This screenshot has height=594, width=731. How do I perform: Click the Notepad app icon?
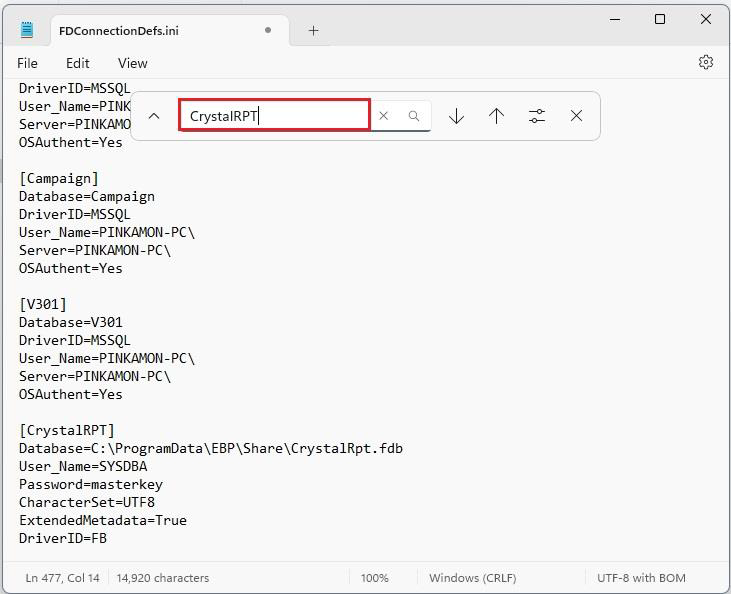(x=27, y=30)
